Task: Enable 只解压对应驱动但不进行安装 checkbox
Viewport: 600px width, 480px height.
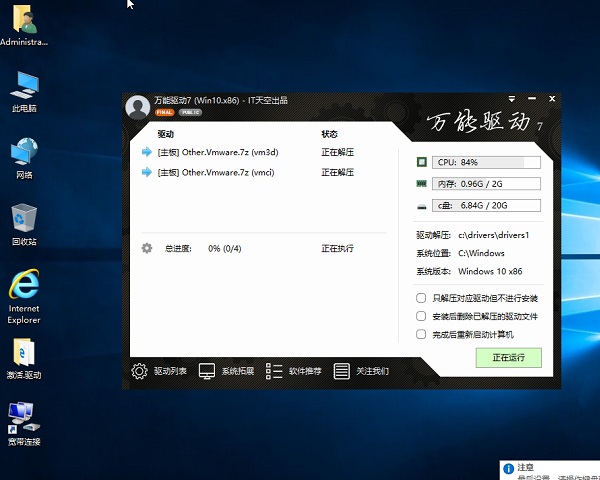Action: pos(421,298)
